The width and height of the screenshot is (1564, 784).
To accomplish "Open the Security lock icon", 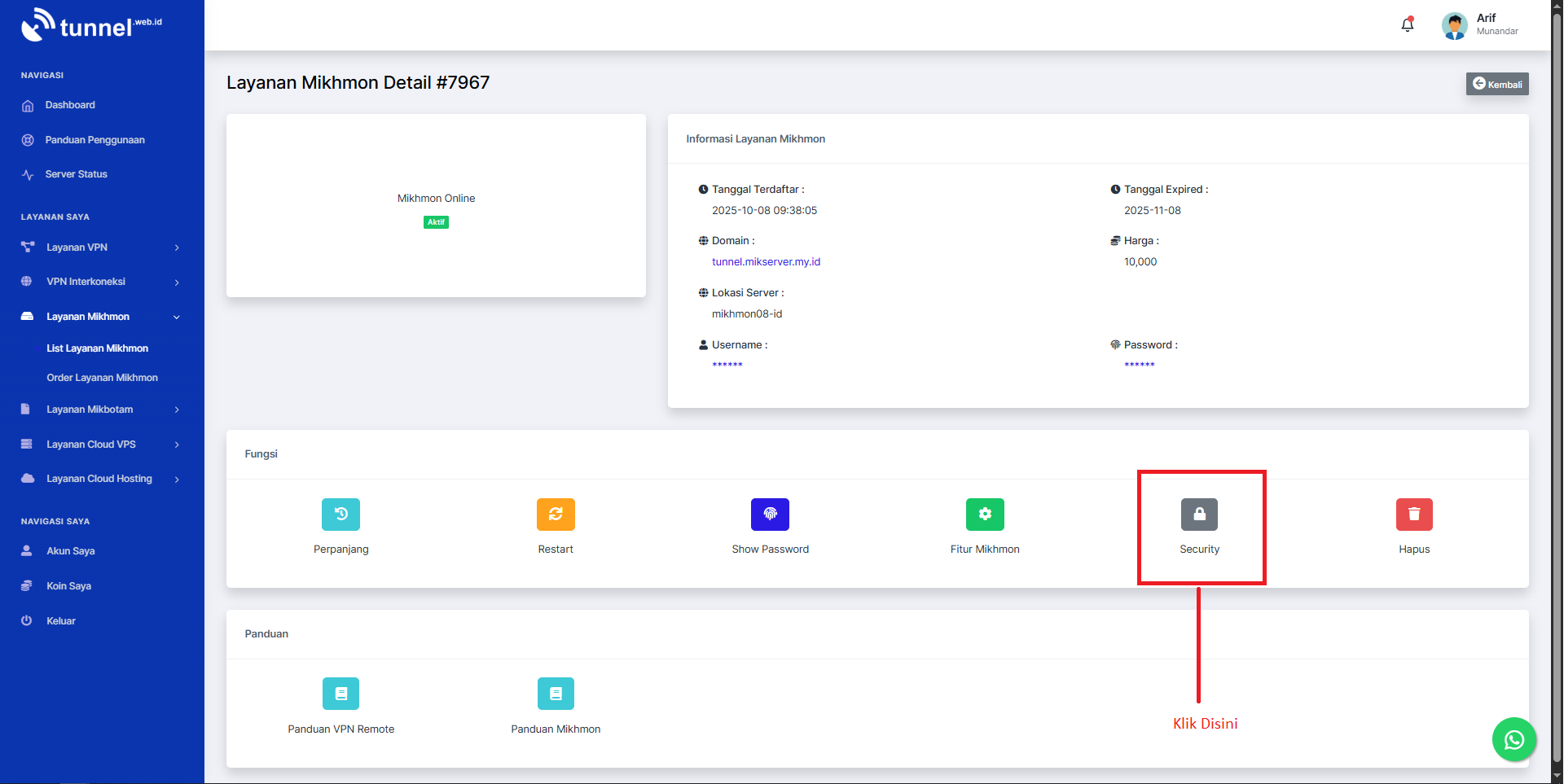I will (x=1199, y=515).
